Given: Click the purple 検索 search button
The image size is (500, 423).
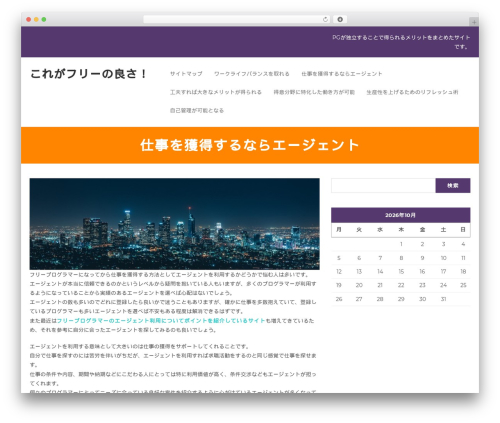Looking at the screenshot, I should 453,185.
